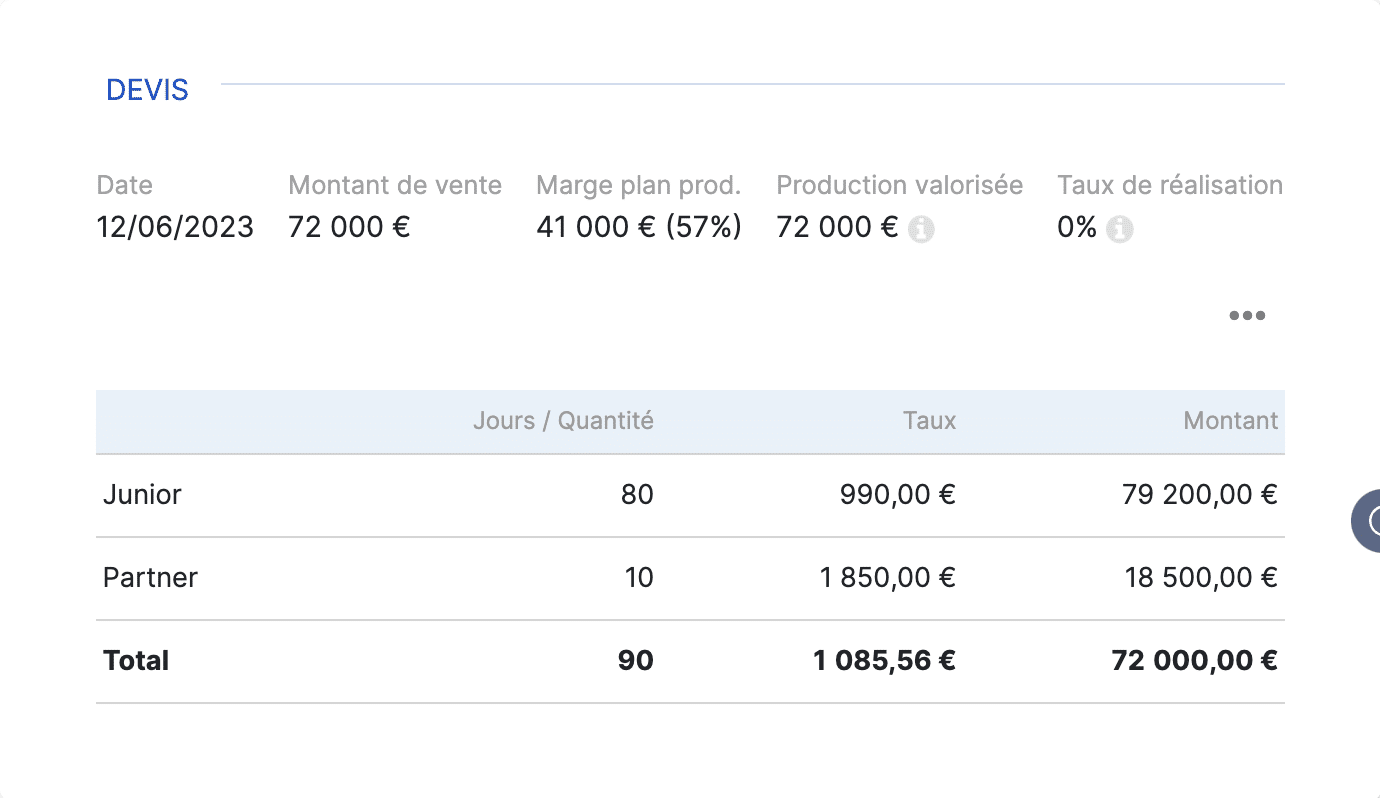Open the floating help widget at right edge
The height and width of the screenshot is (798, 1380).
[x=1367, y=521]
